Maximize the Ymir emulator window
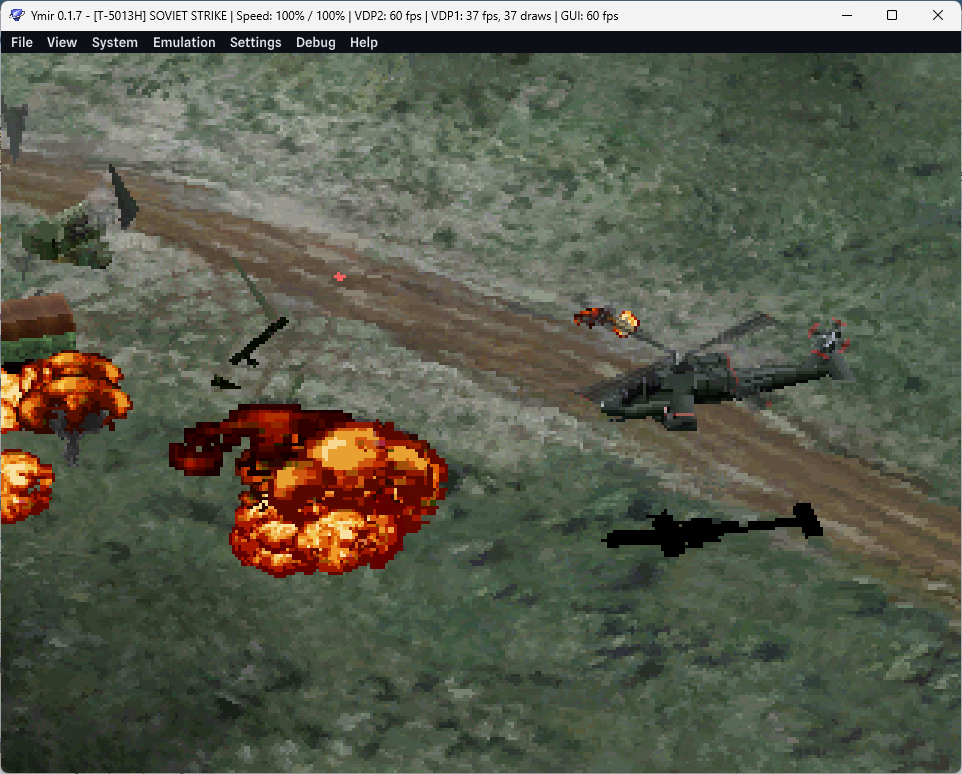The height and width of the screenshot is (774, 962). [x=892, y=15]
